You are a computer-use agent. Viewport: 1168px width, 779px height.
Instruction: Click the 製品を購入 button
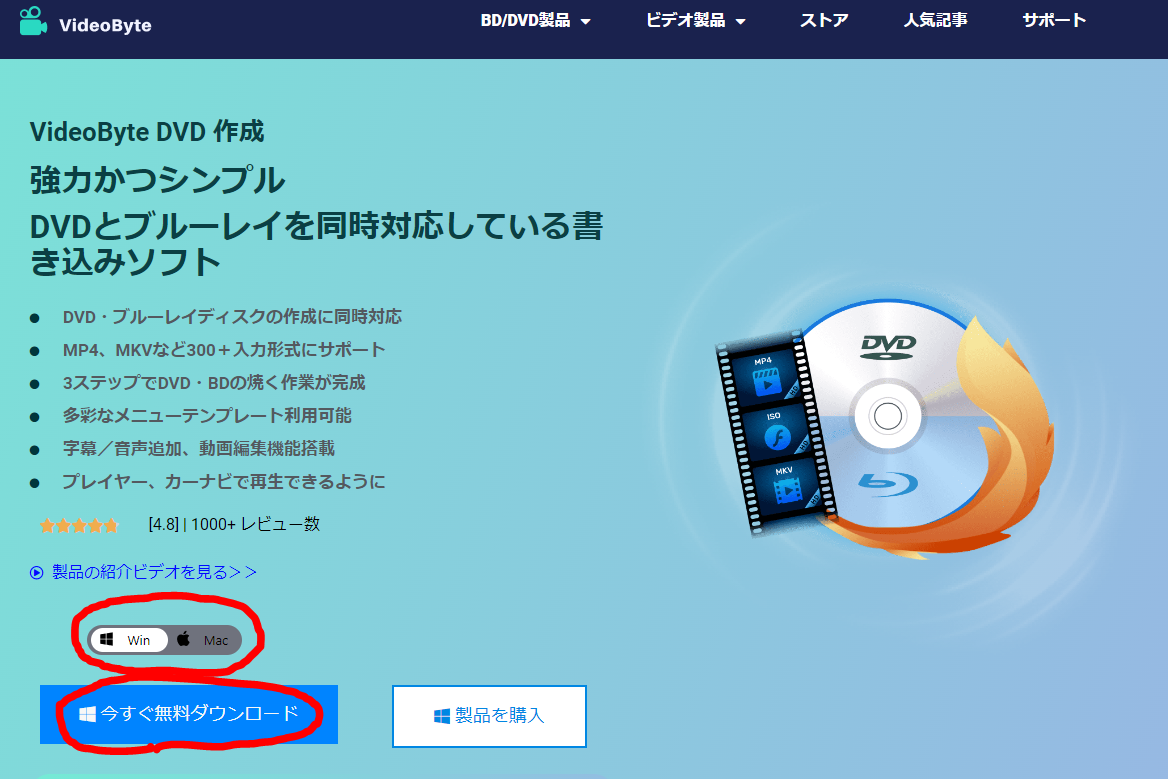[x=489, y=716]
